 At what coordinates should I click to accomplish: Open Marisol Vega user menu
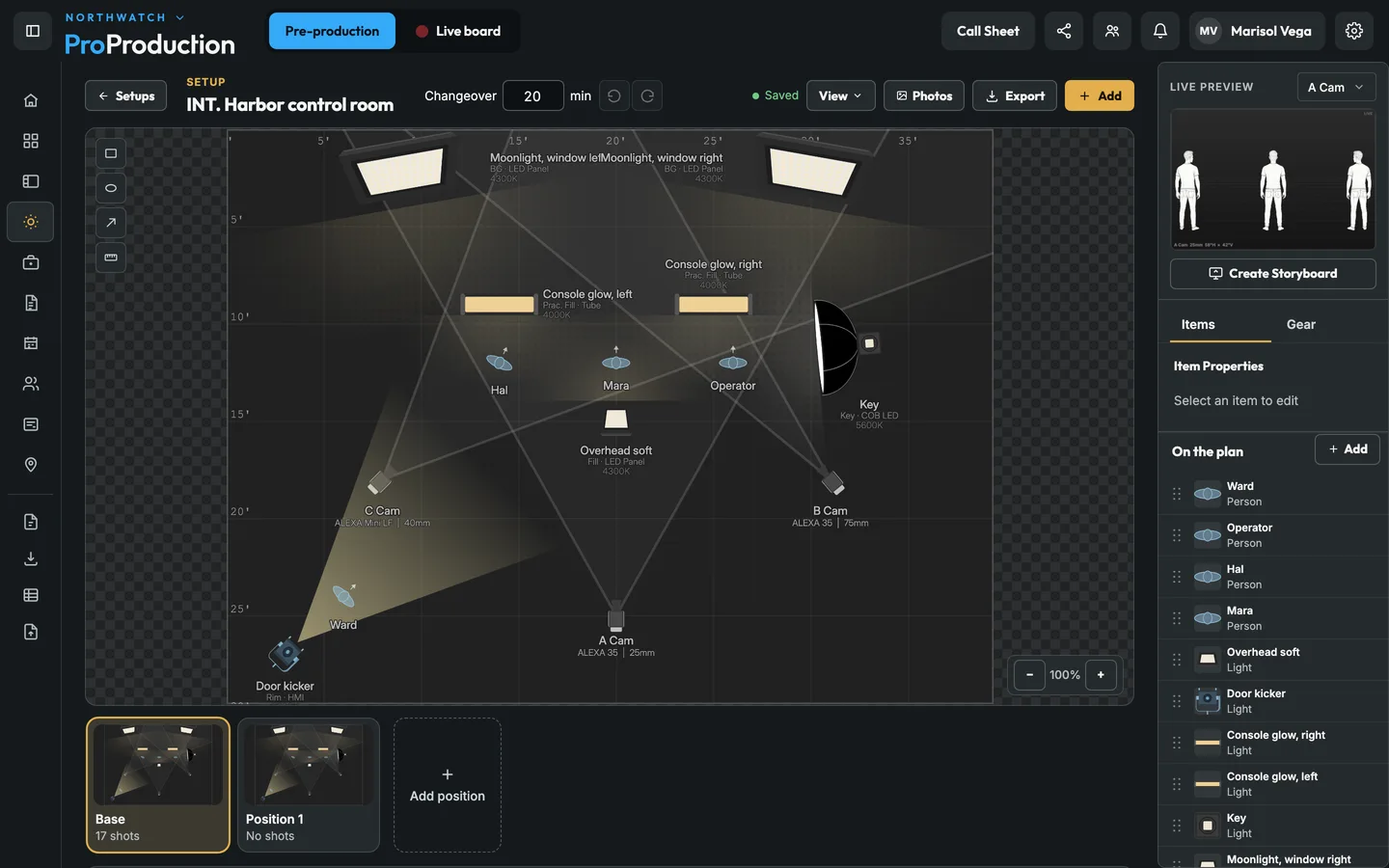[x=1256, y=31]
